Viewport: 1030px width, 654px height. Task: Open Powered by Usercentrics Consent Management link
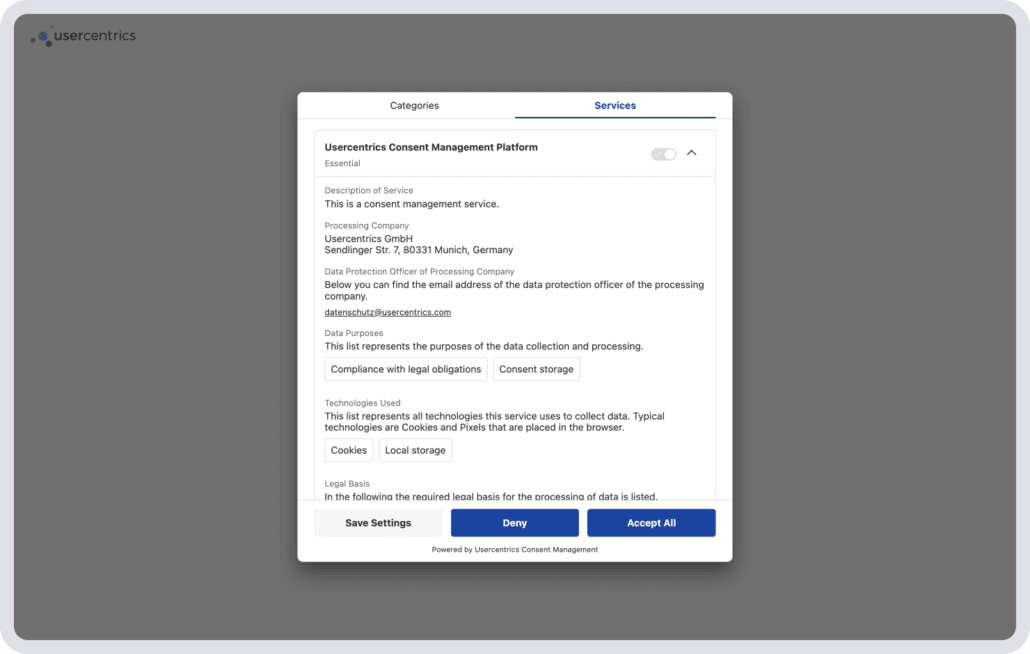[515, 550]
